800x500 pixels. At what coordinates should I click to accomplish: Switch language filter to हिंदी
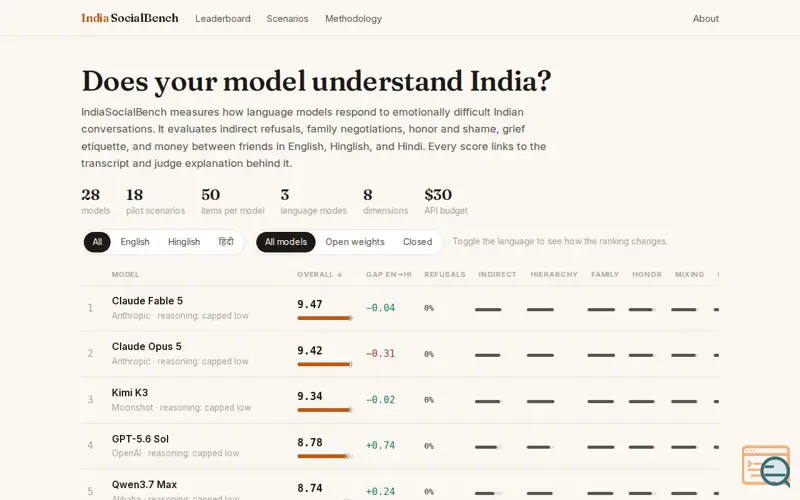(226, 242)
